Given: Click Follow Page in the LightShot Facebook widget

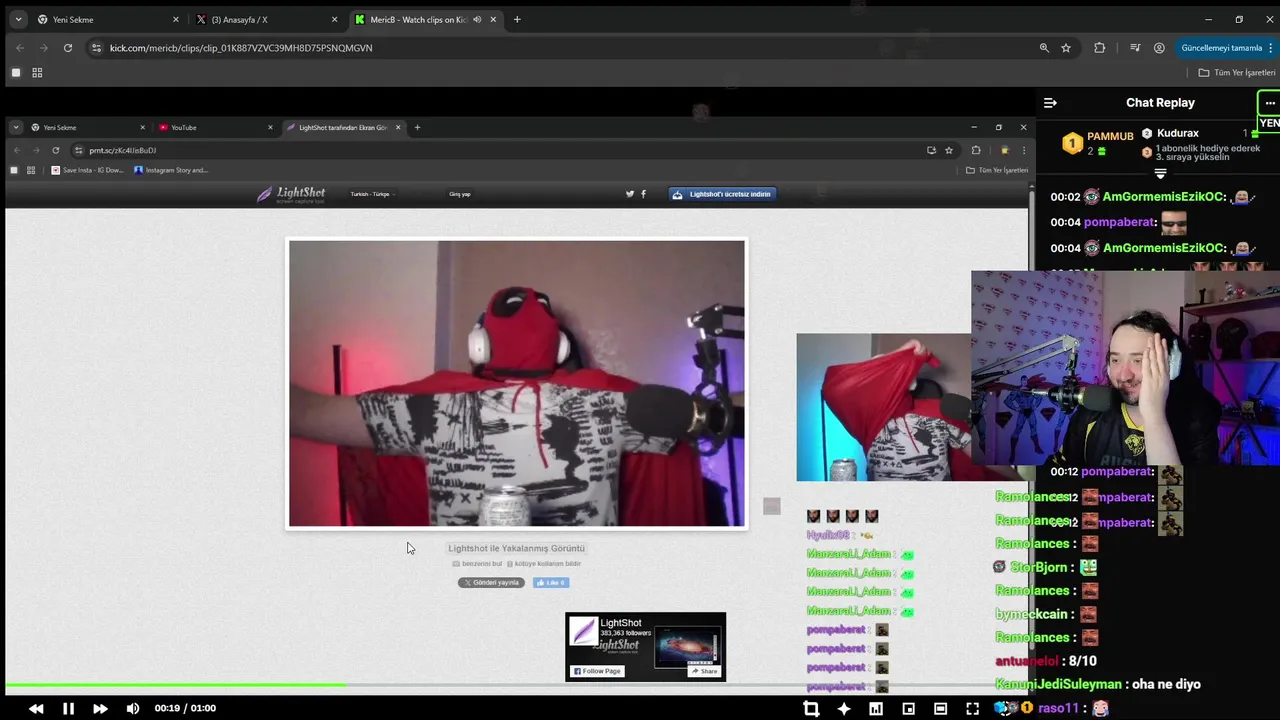Looking at the screenshot, I should point(598,671).
